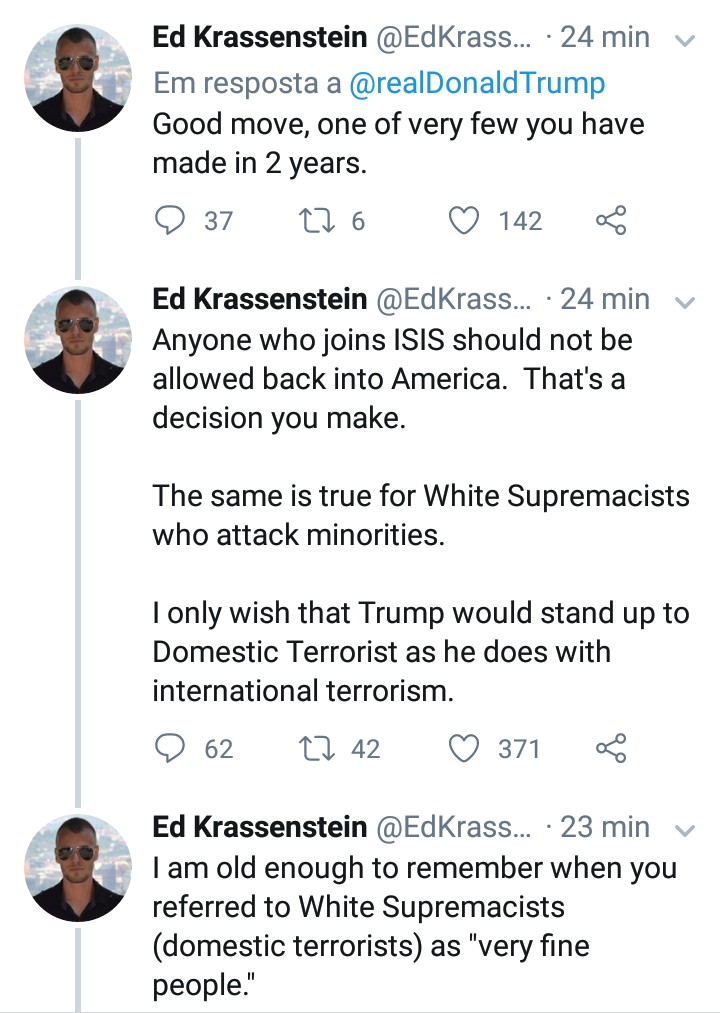720x1013 pixels.
Task: Tap the first tweet's profile avatar
Action: pyautogui.click(x=78, y=78)
